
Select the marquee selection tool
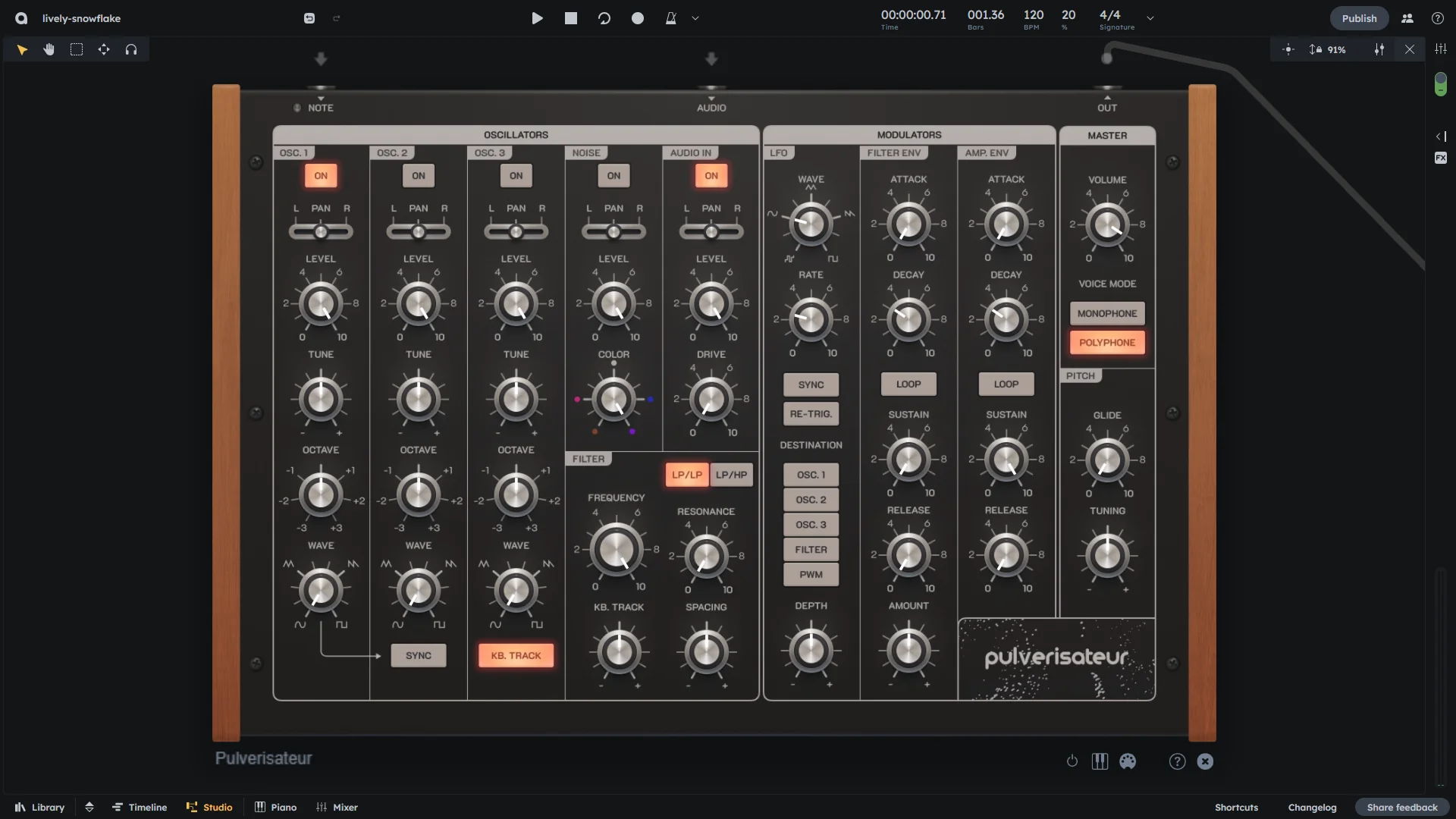click(x=77, y=50)
